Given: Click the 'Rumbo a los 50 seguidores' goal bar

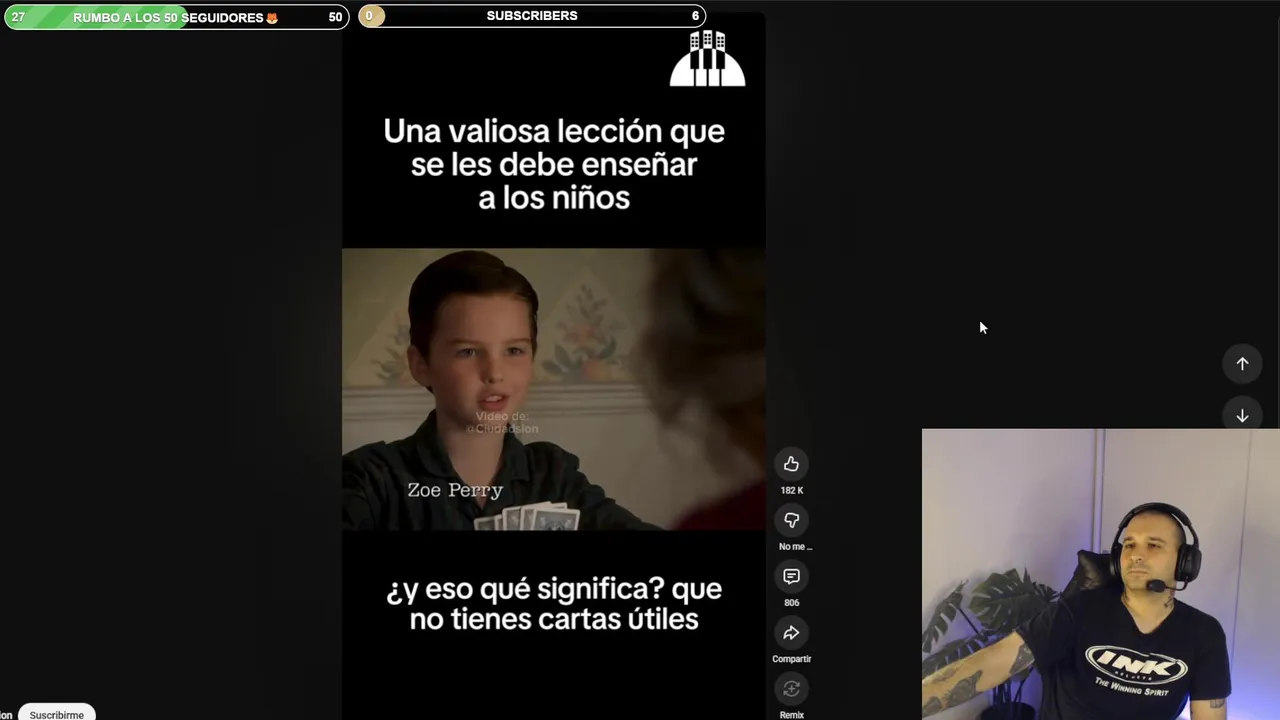Looking at the screenshot, I should pyautogui.click(x=176, y=17).
